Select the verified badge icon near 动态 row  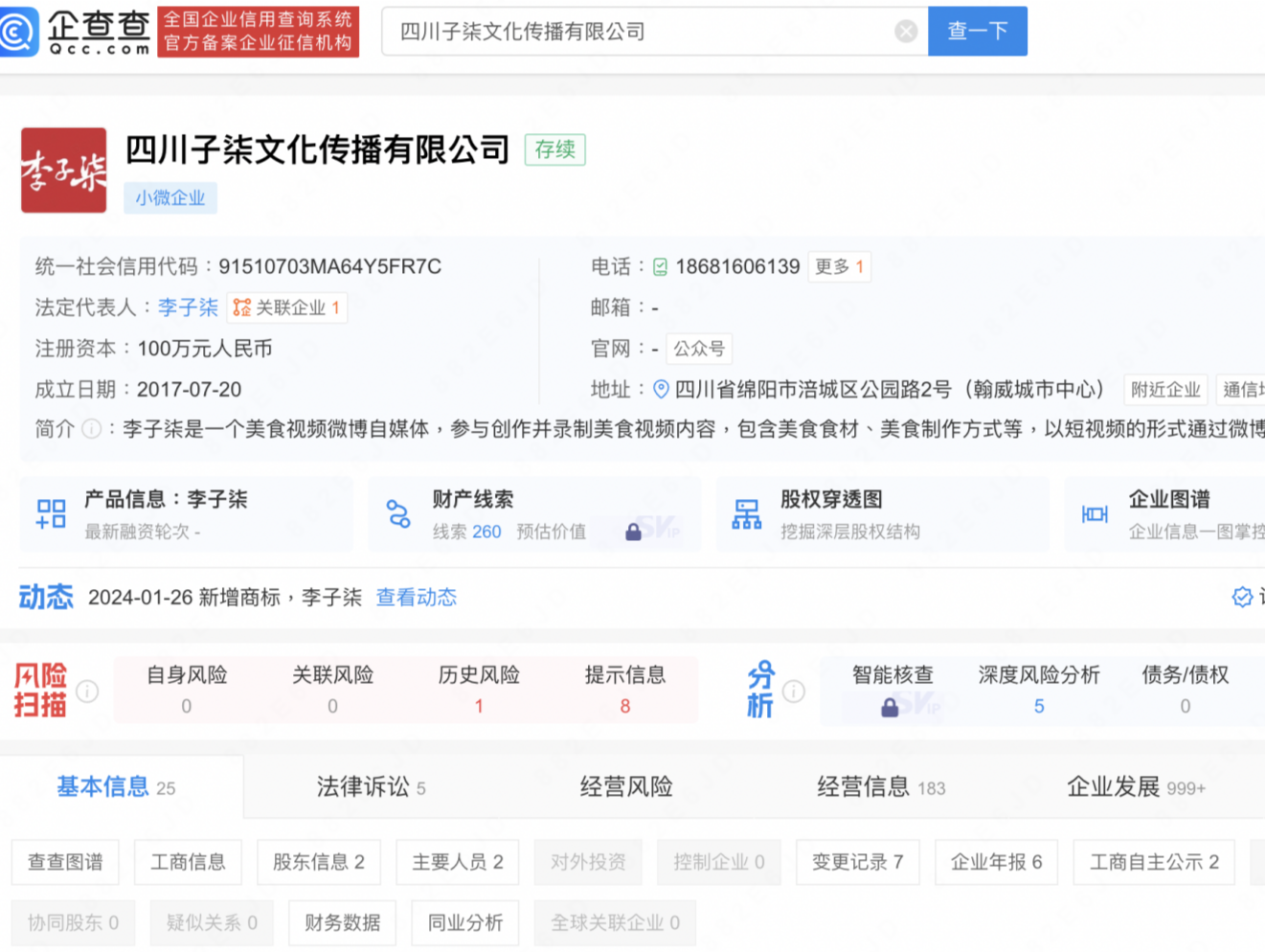tap(1242, 598)
